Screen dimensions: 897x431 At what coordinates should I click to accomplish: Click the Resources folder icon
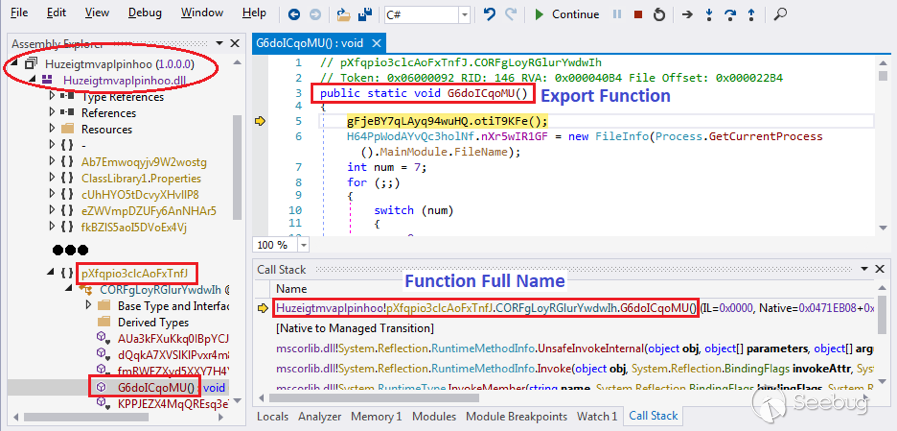point(68,129)
